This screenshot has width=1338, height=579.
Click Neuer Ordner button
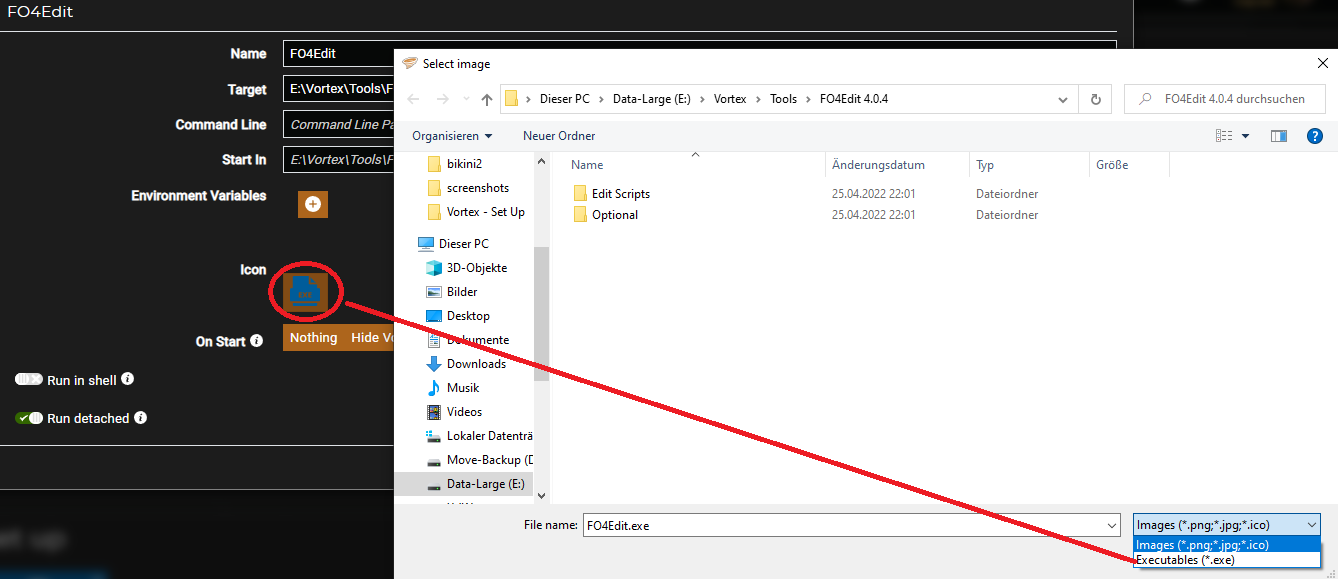(559, 136)
